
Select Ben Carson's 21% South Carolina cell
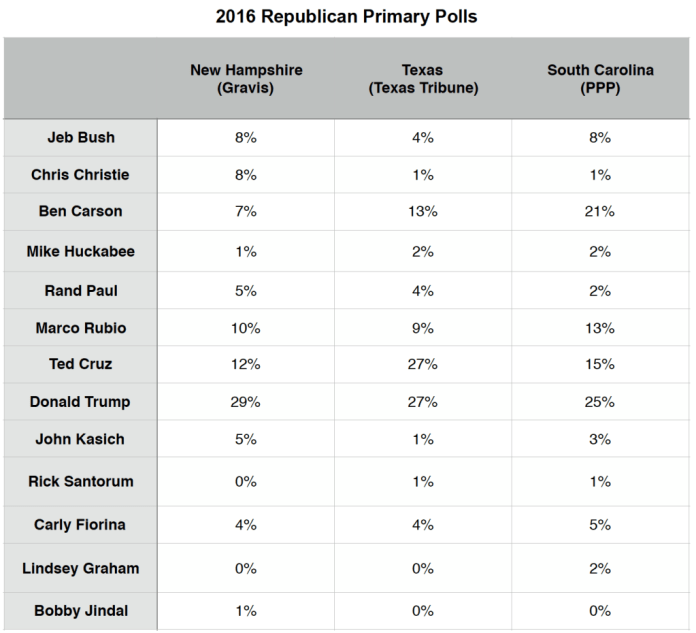(601, 212)
